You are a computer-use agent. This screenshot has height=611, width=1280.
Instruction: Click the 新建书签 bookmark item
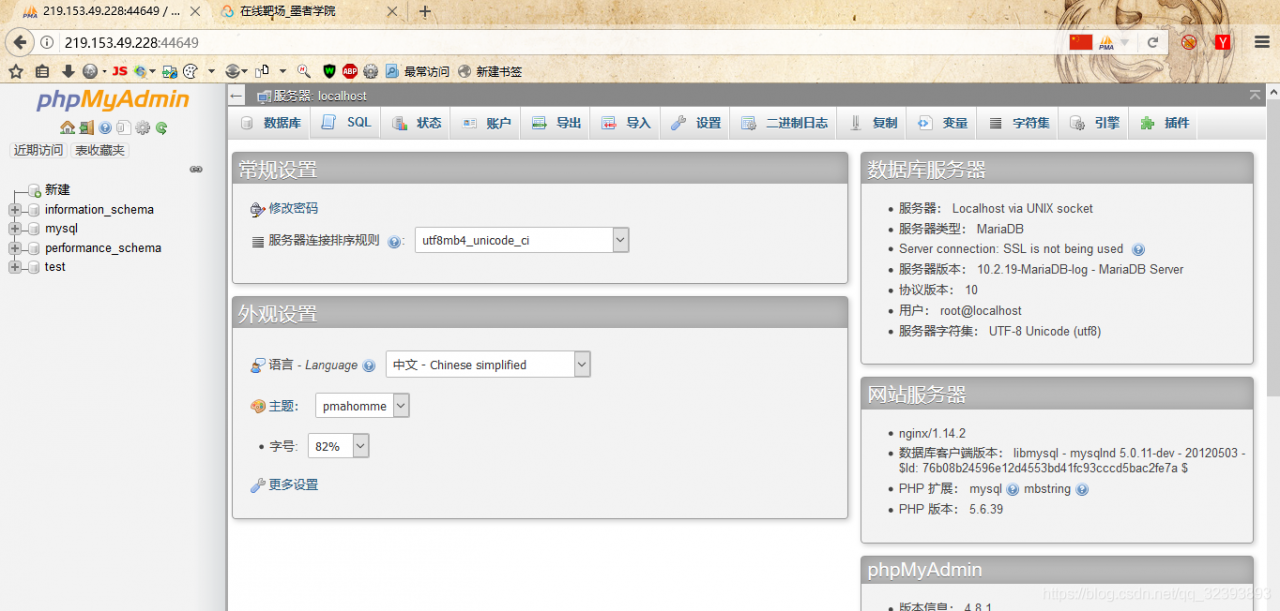pos(490,71)
